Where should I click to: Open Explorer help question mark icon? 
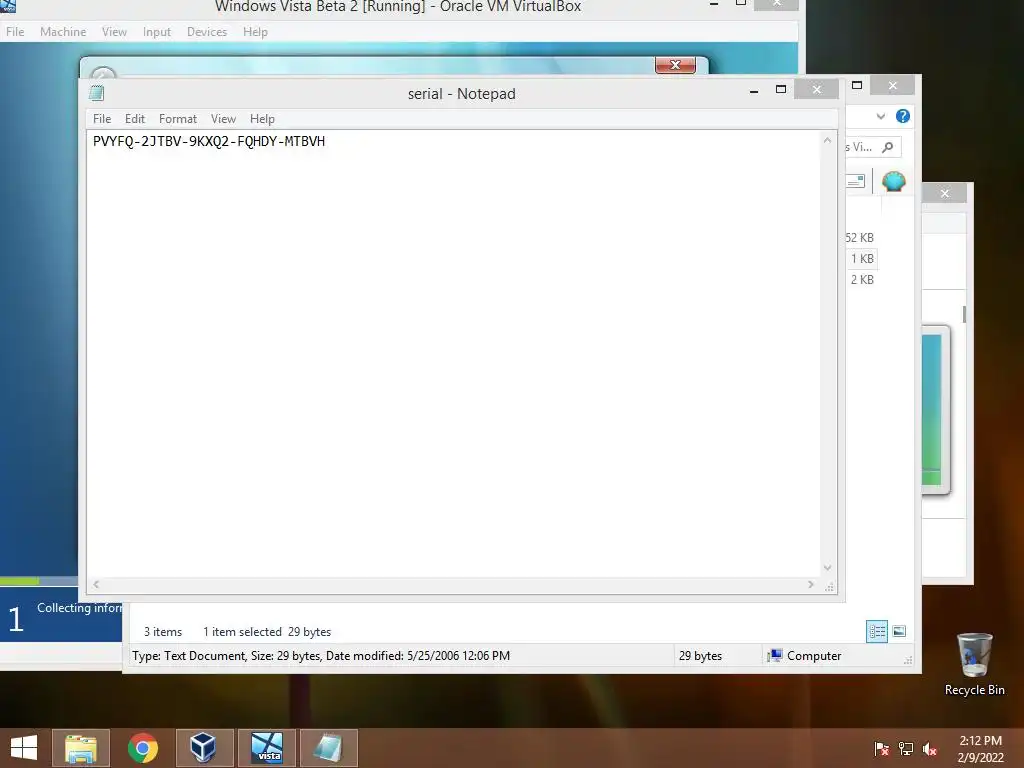coord(903,116)
